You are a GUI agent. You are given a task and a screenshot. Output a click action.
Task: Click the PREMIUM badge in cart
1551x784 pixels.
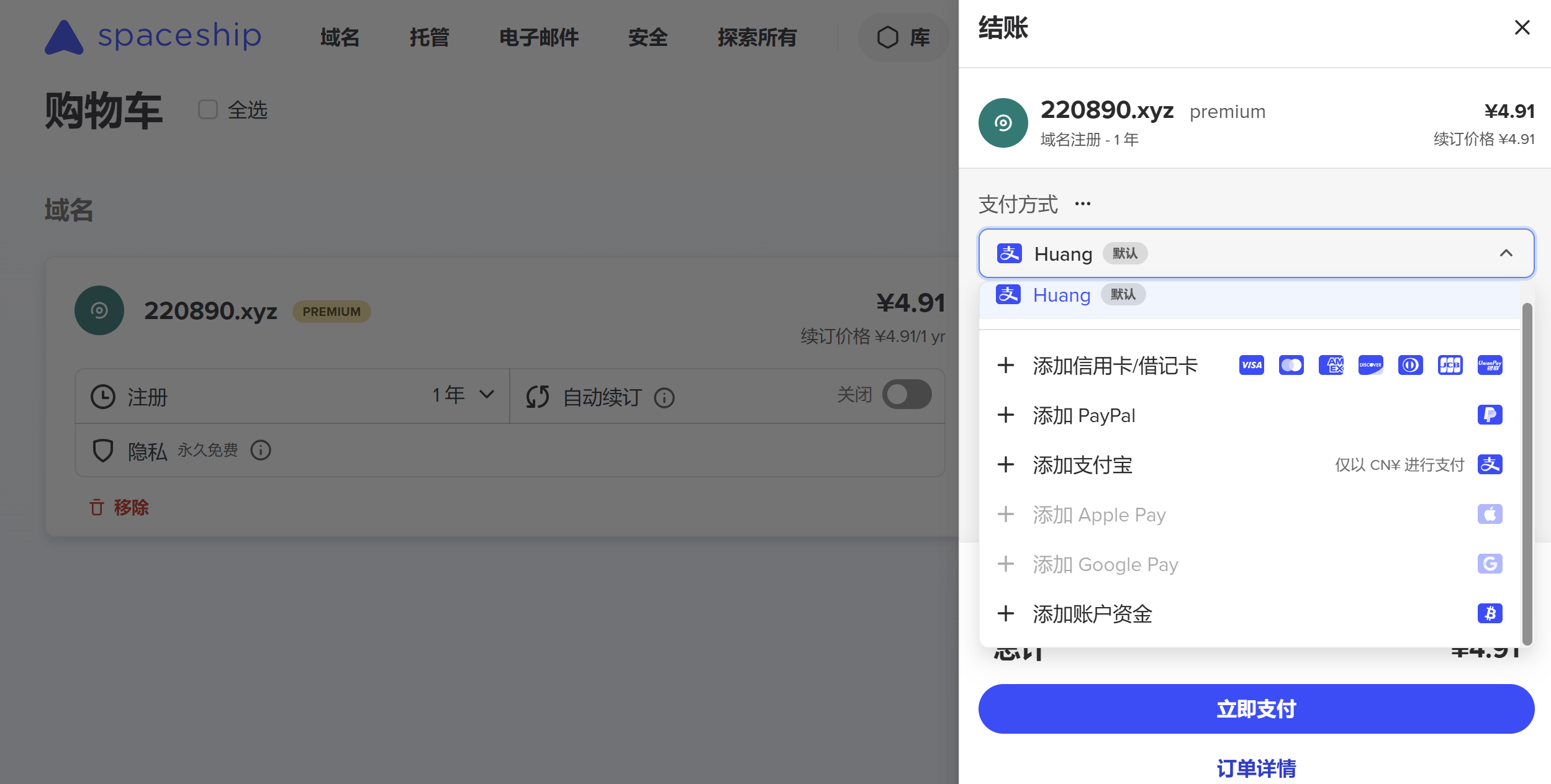[x=332, y=312]
